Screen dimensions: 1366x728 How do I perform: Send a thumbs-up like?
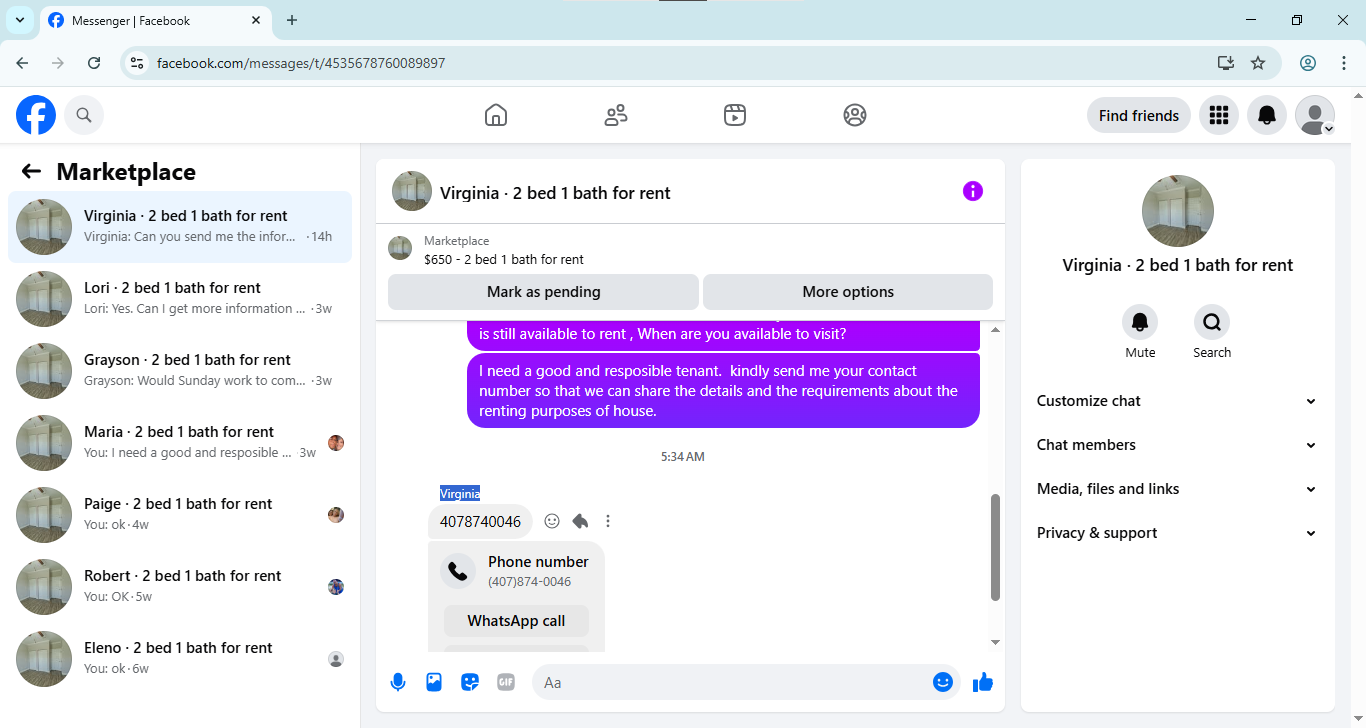pyautogui.click(x=983, y=682)
